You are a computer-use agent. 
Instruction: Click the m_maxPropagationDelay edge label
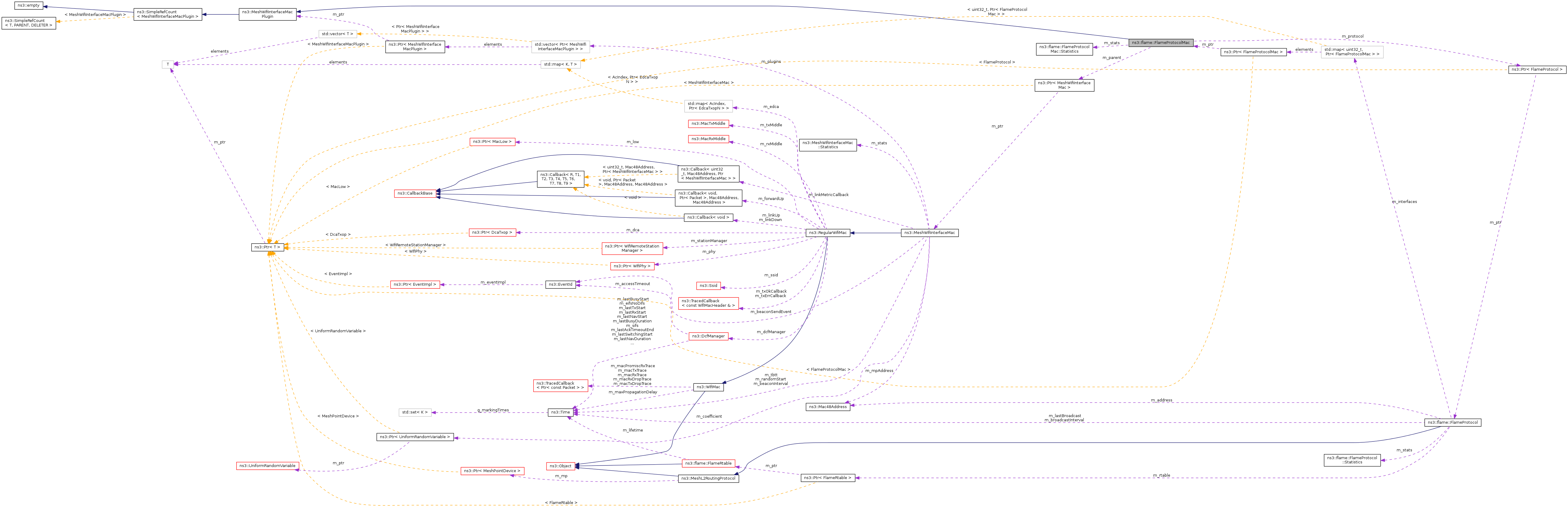point(633,392)
